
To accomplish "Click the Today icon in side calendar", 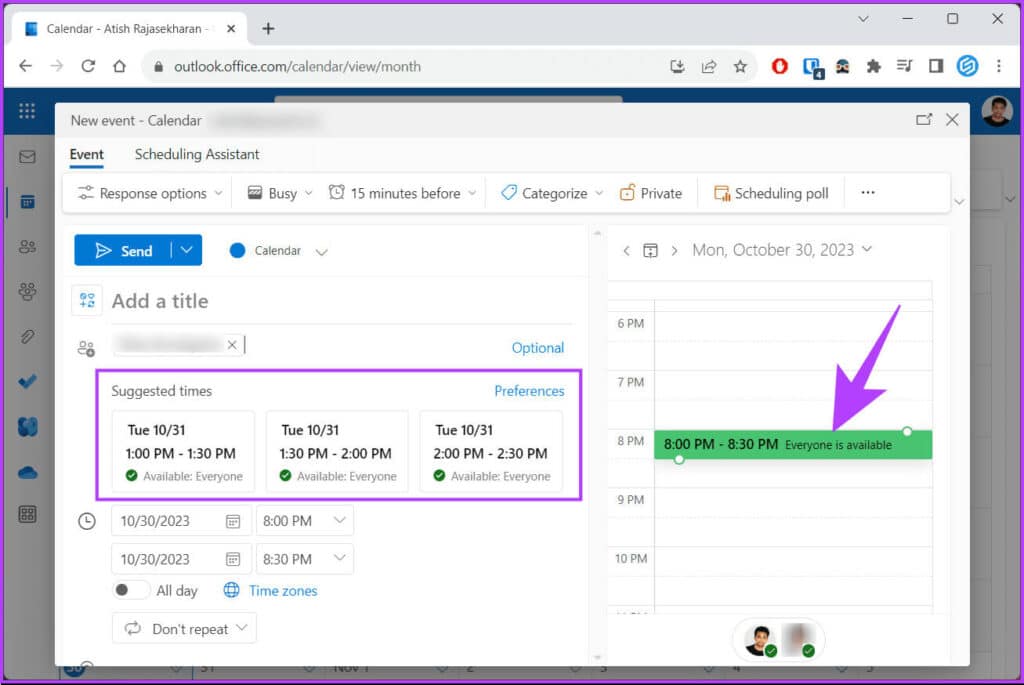I will tap(650, 251).
